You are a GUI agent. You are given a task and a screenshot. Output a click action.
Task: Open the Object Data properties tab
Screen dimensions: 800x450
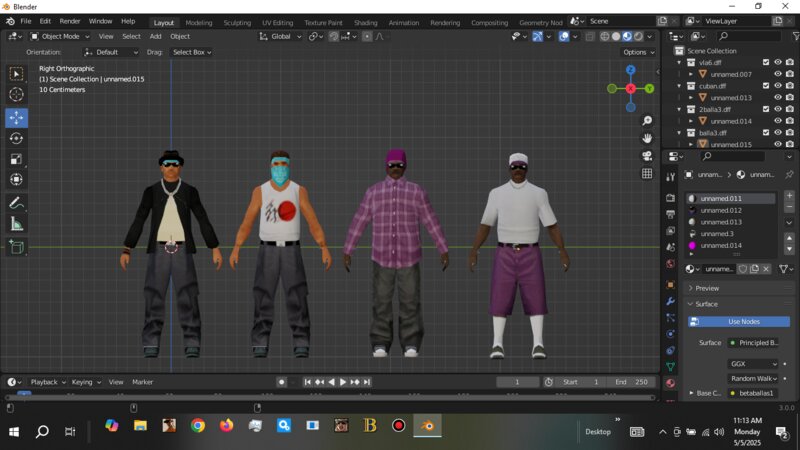click(670, 367)
